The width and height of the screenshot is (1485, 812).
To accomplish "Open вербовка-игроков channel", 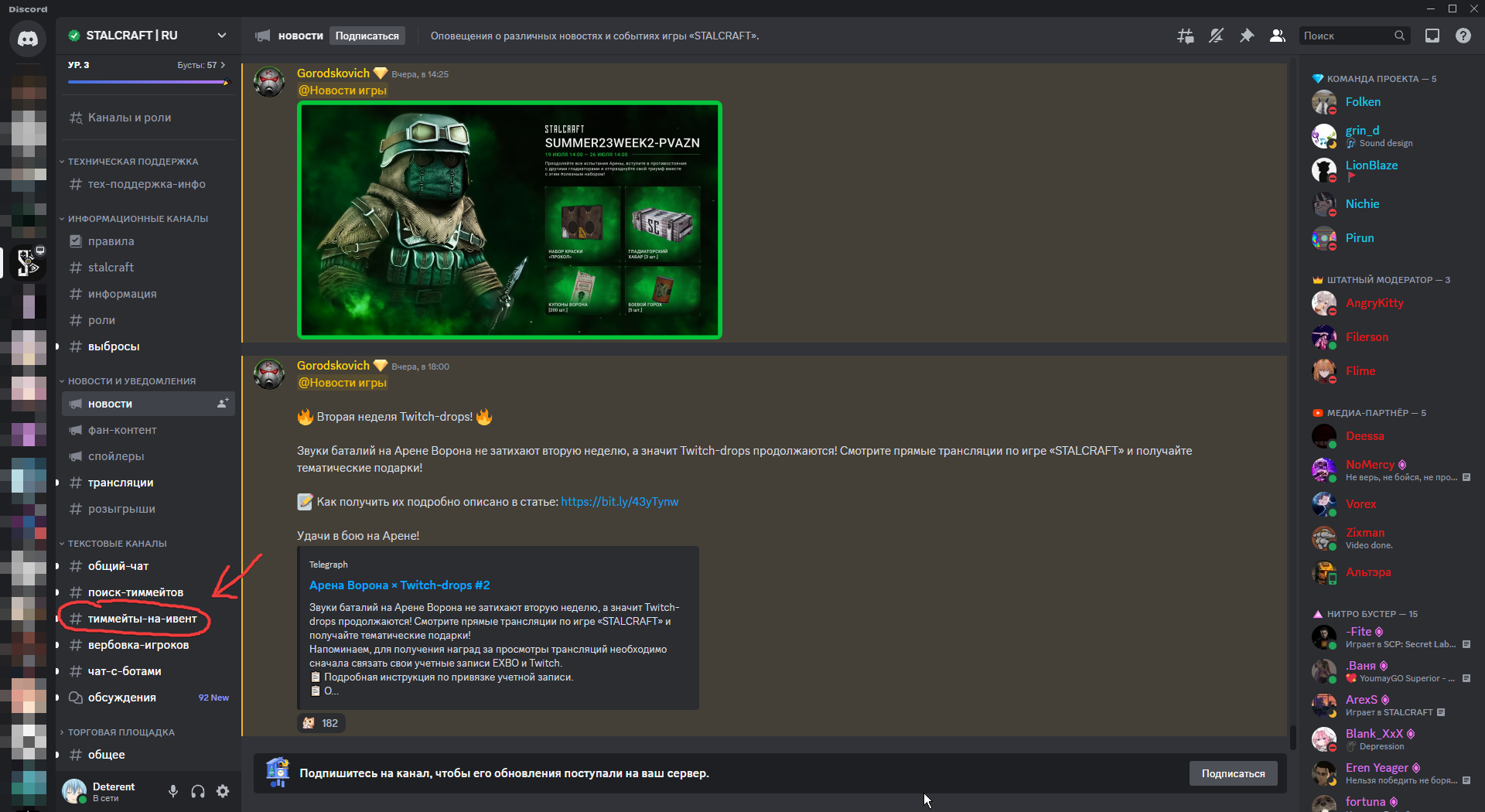I will (148, 645).
